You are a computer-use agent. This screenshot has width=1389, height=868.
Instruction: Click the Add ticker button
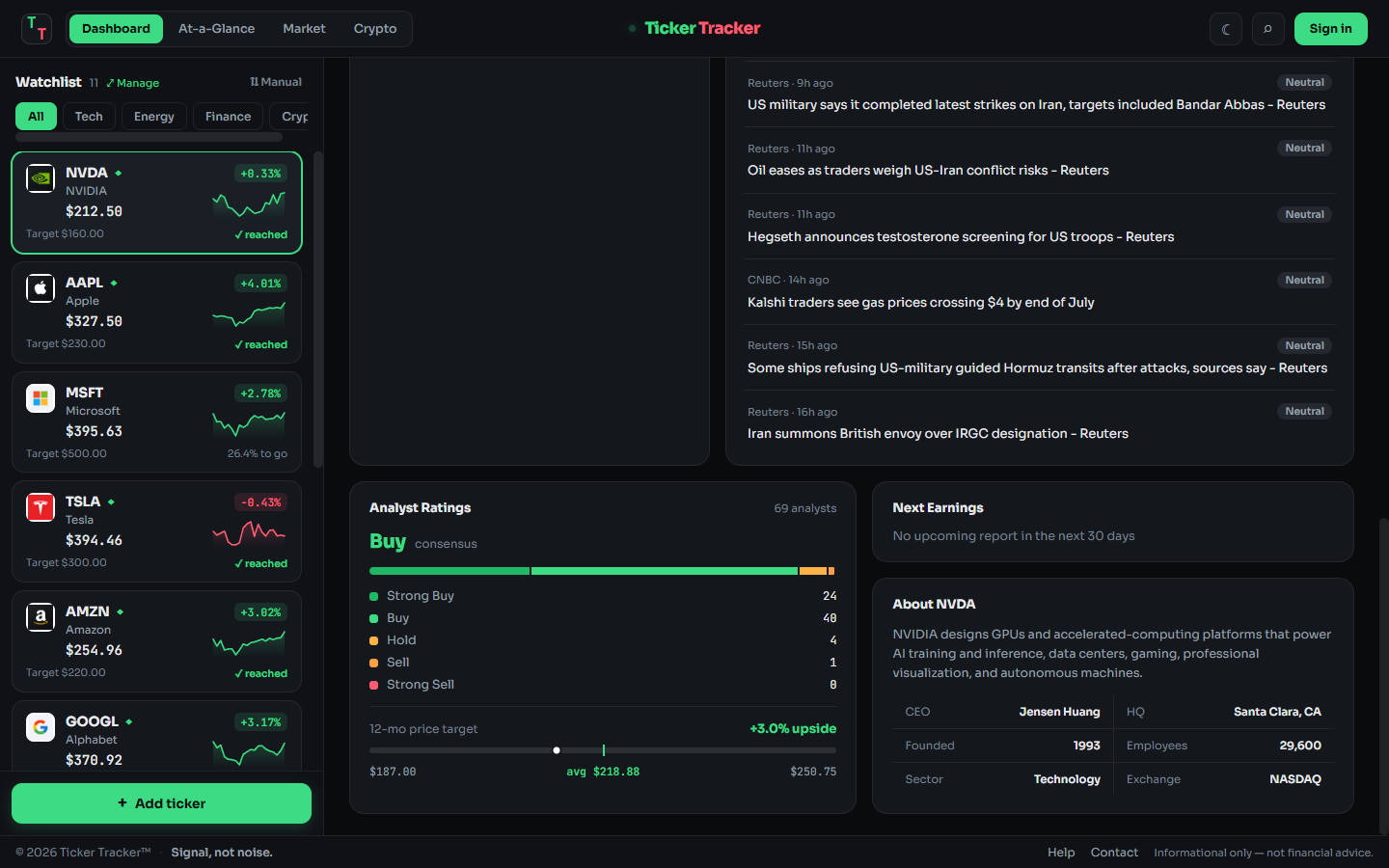161,803
